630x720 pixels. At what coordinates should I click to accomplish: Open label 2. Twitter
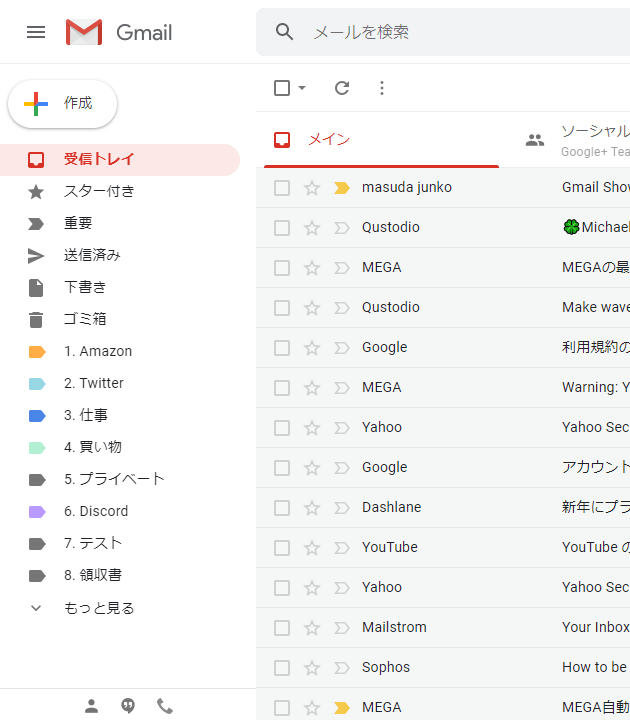pyautogui.click(x=119, y=383)
